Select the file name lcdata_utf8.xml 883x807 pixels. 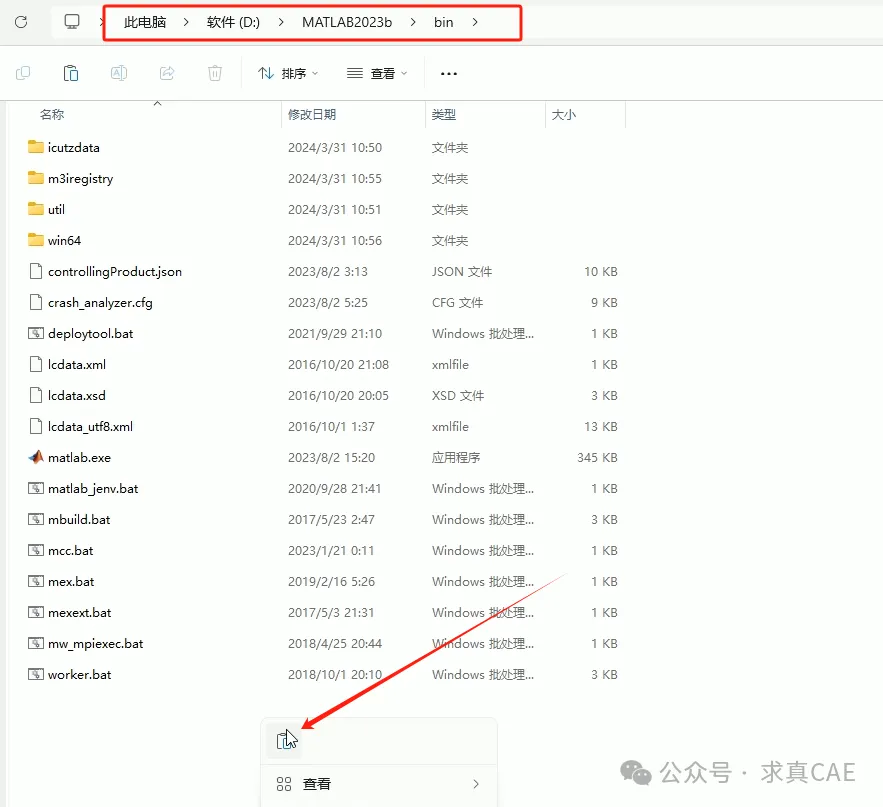(91, 426)
